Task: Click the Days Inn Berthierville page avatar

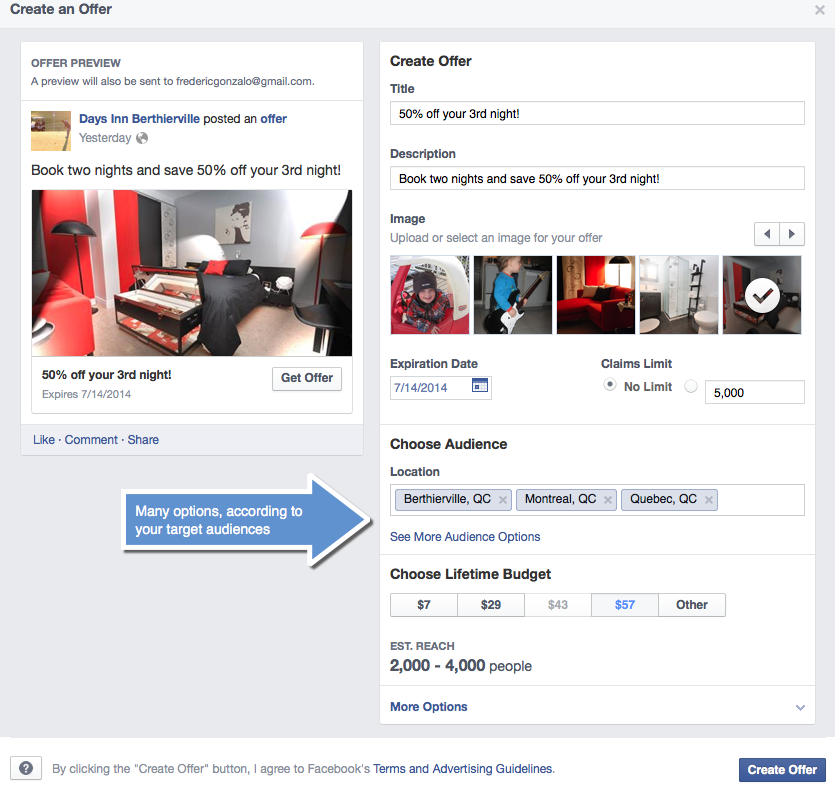Action: (x=51, y=131)
